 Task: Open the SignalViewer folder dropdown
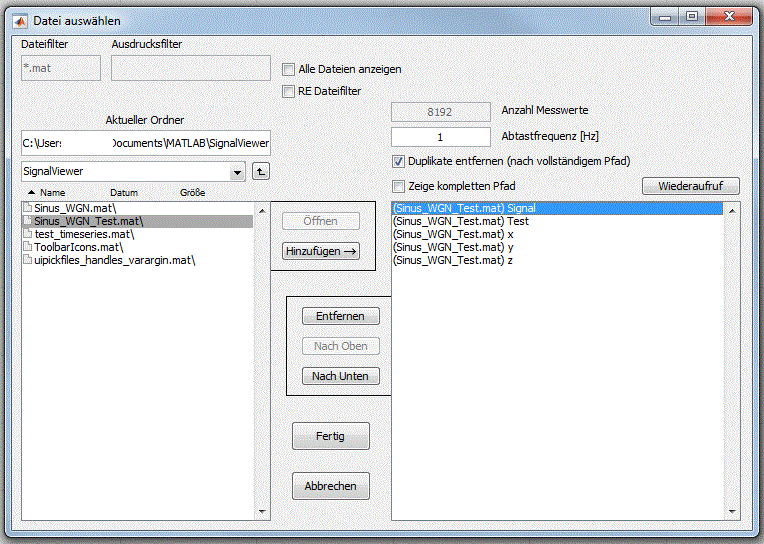236,172
